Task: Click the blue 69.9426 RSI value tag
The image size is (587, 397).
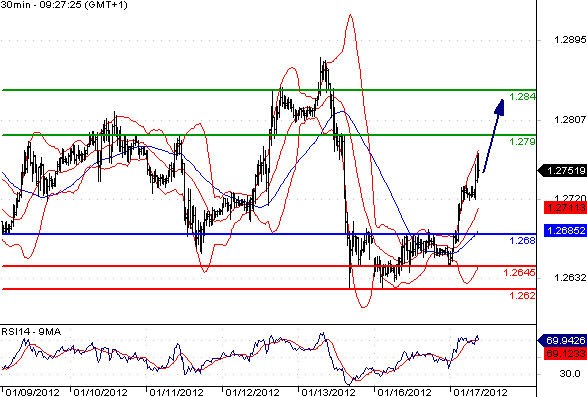Action: 562,340
